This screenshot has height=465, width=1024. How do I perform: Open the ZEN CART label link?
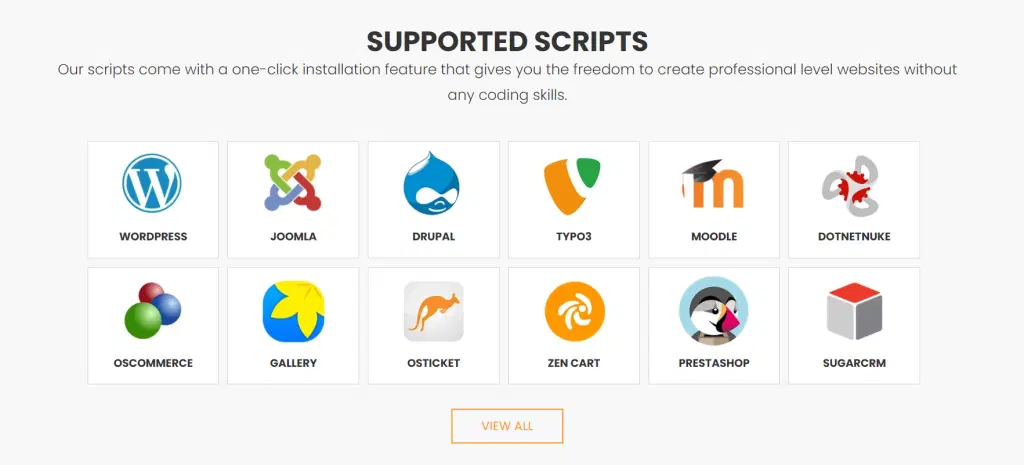pyautogui.click(x=574, y=363)
